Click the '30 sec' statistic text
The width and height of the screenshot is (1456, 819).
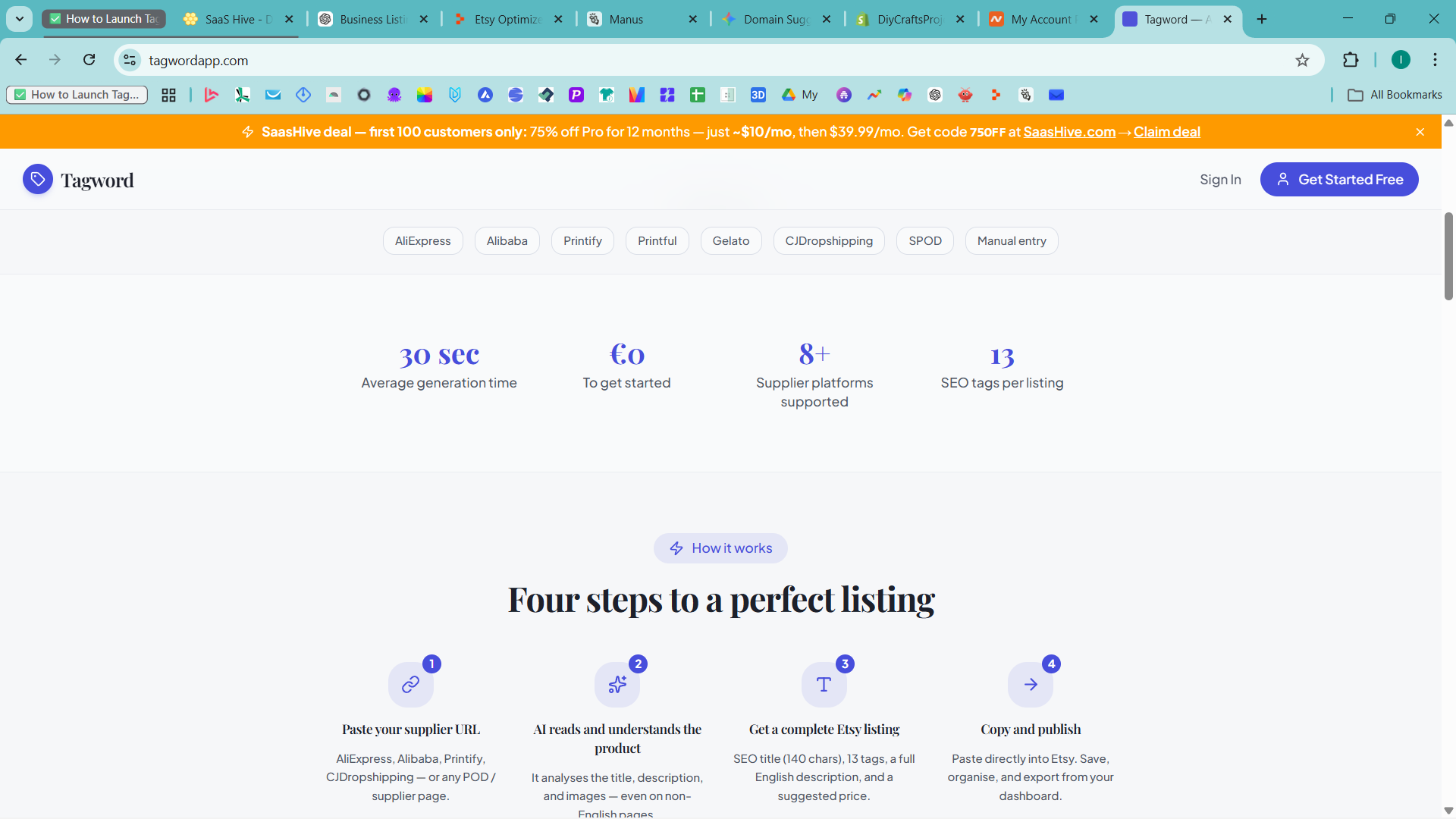(439, 354)
